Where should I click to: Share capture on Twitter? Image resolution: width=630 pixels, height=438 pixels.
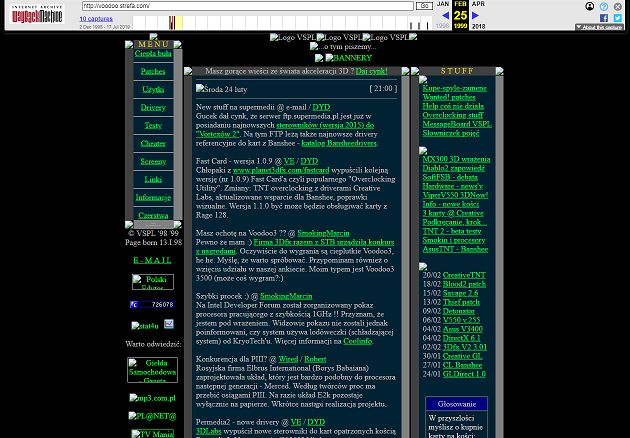pos(618,18)
